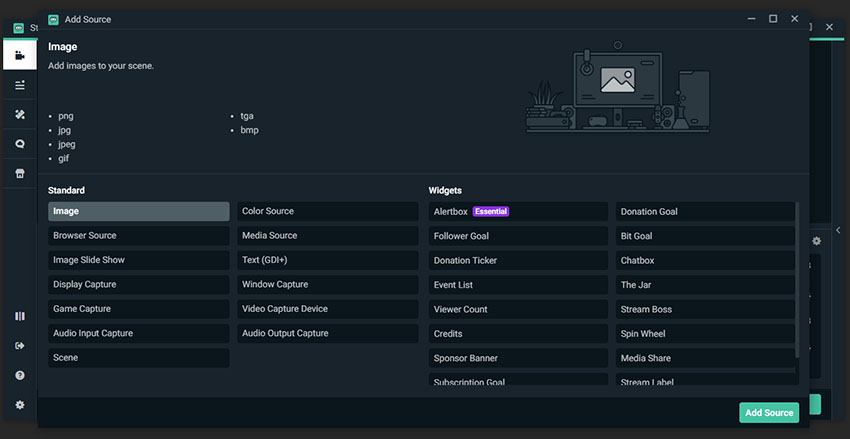
Task: Close the Add Source dialog
Action: 795,19
